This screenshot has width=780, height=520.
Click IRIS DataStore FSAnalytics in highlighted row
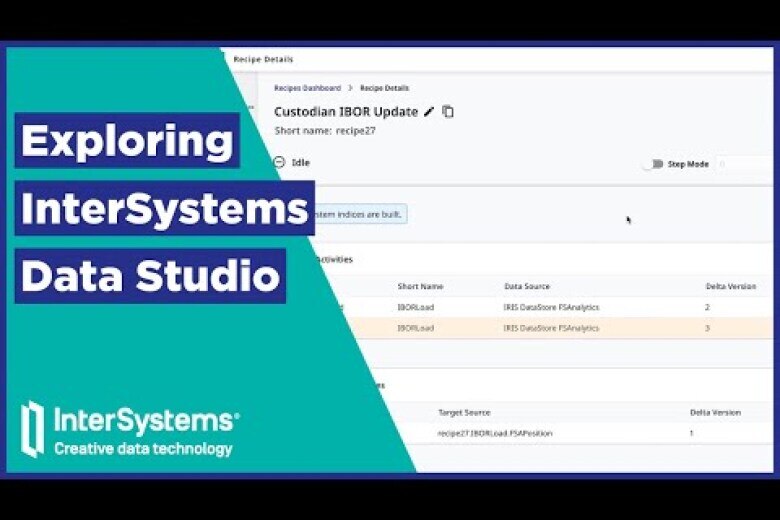551,328
